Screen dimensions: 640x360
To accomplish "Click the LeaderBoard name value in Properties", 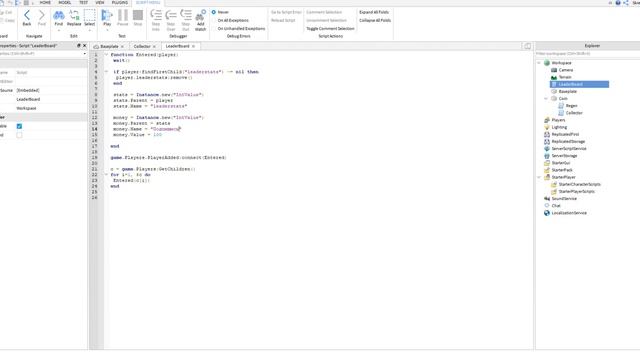I will pos(28,99).
